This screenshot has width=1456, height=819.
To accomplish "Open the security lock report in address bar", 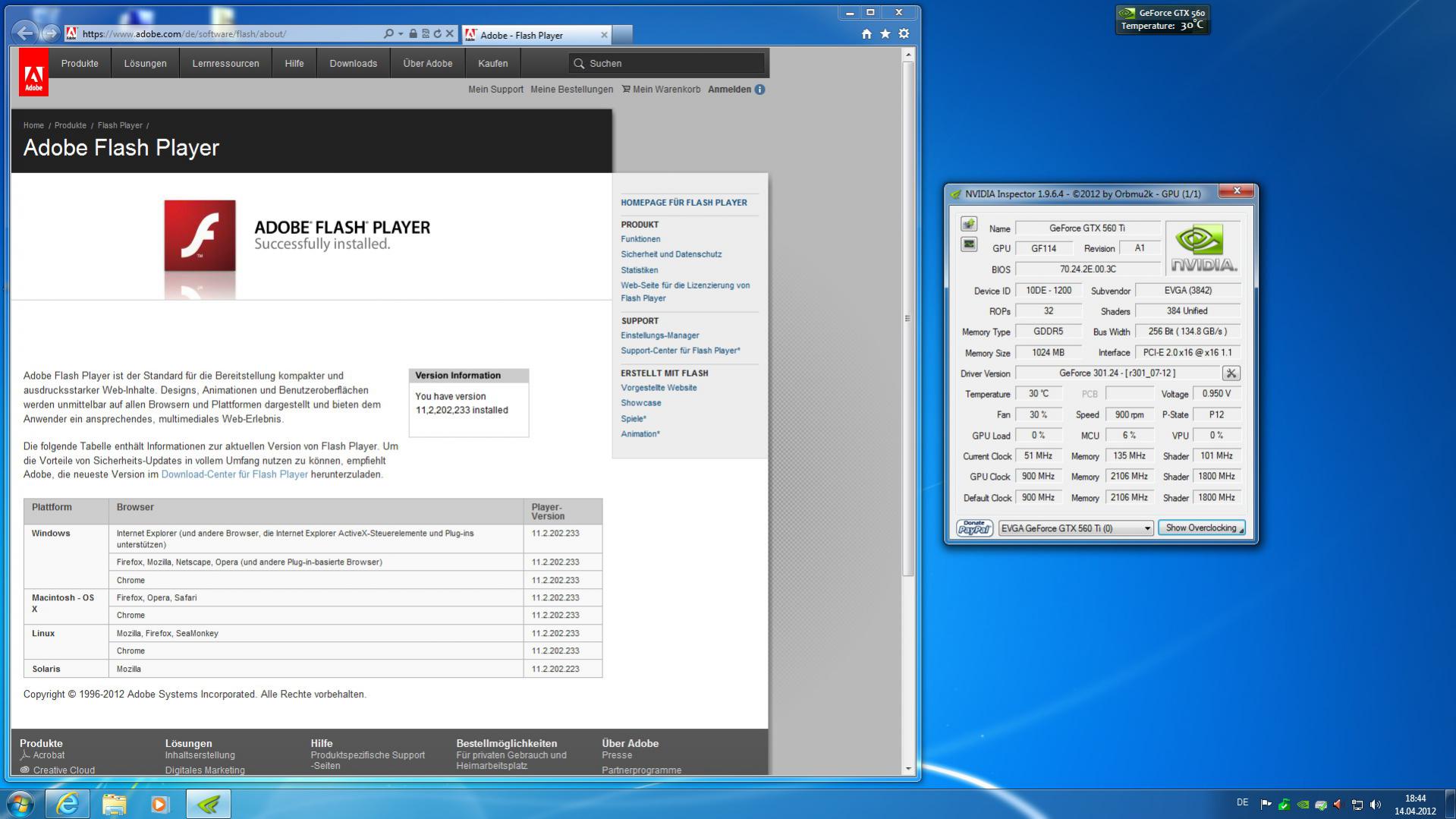I will click(x=413, y=33).
